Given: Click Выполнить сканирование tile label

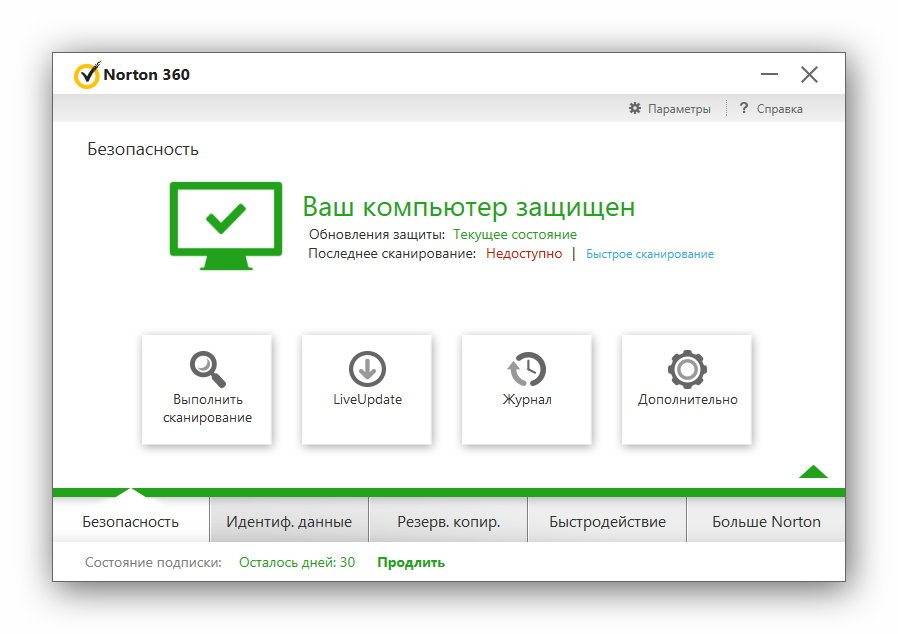Looking at the screenshot, I should point(207,408).
